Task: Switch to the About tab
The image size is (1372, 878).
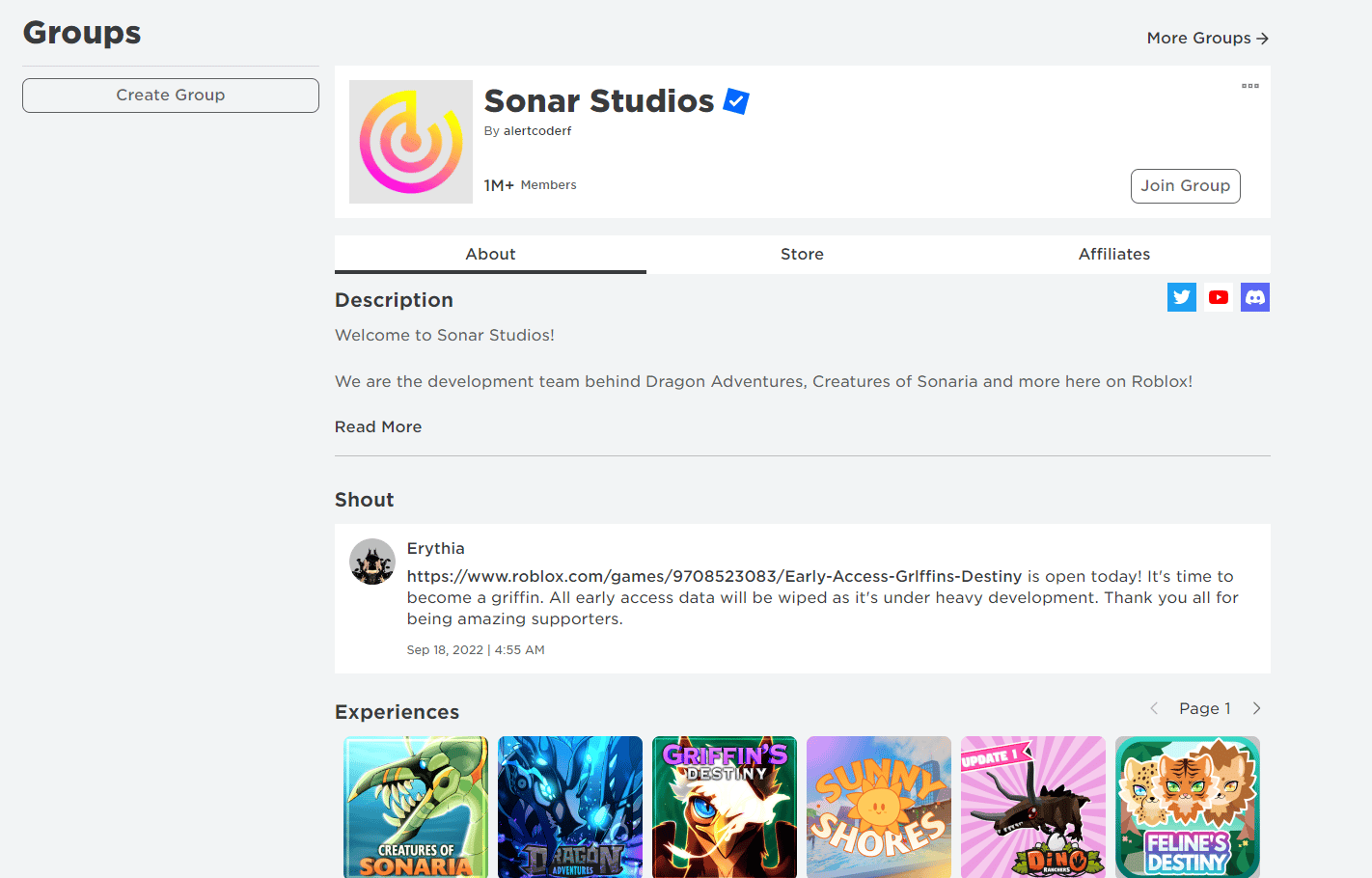Action: [x=490, y=255]
